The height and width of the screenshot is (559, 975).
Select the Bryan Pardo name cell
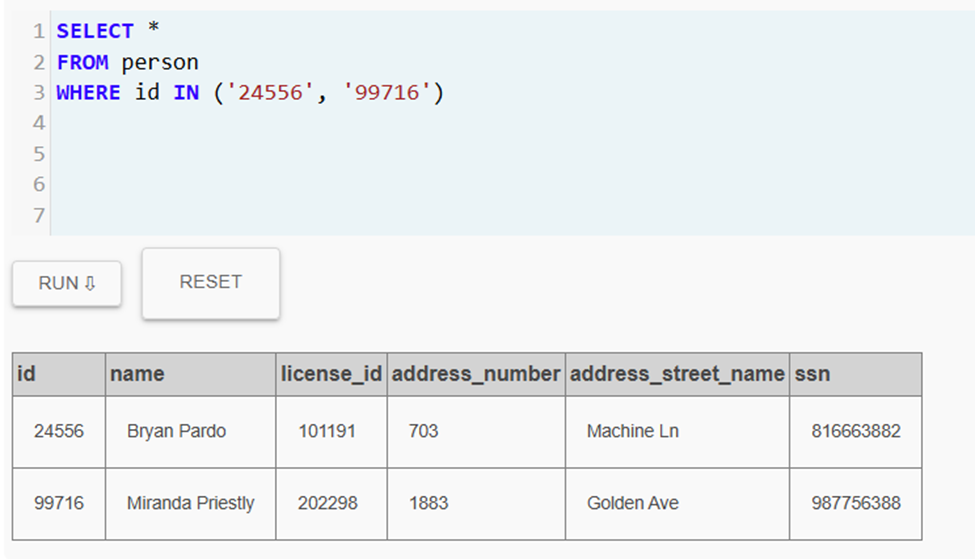click(x=191, y=432)
